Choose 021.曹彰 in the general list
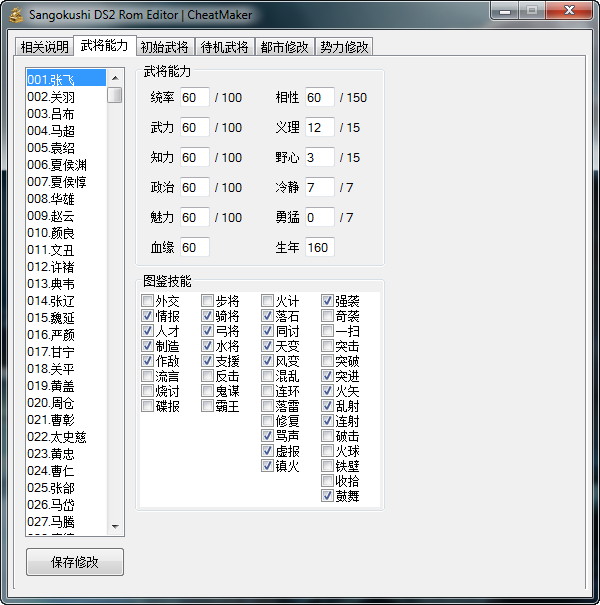Screen dimensions: 600x605 coord(51,419)
